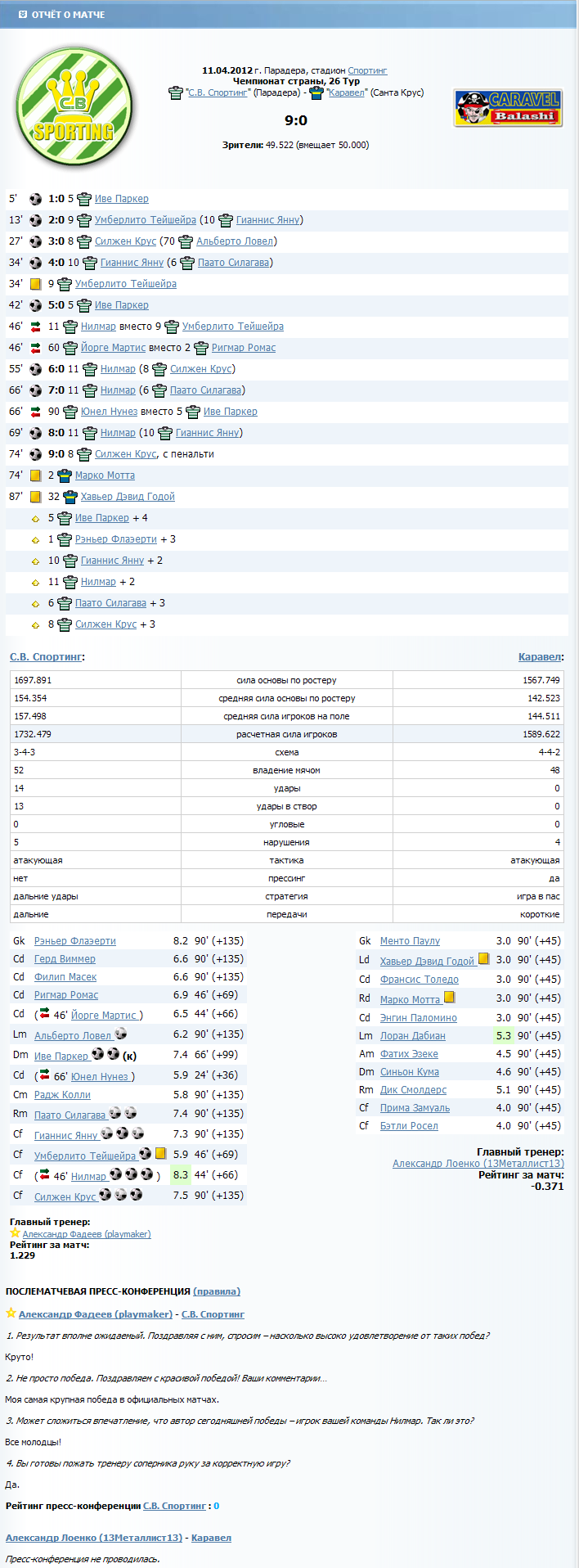The width and height of the screenshot is (579, 1568).
Task: Click the icon beside the ОТЧЁТ О МАТЧЕ header
Action: pyautogui.click(x=22, y=15)
